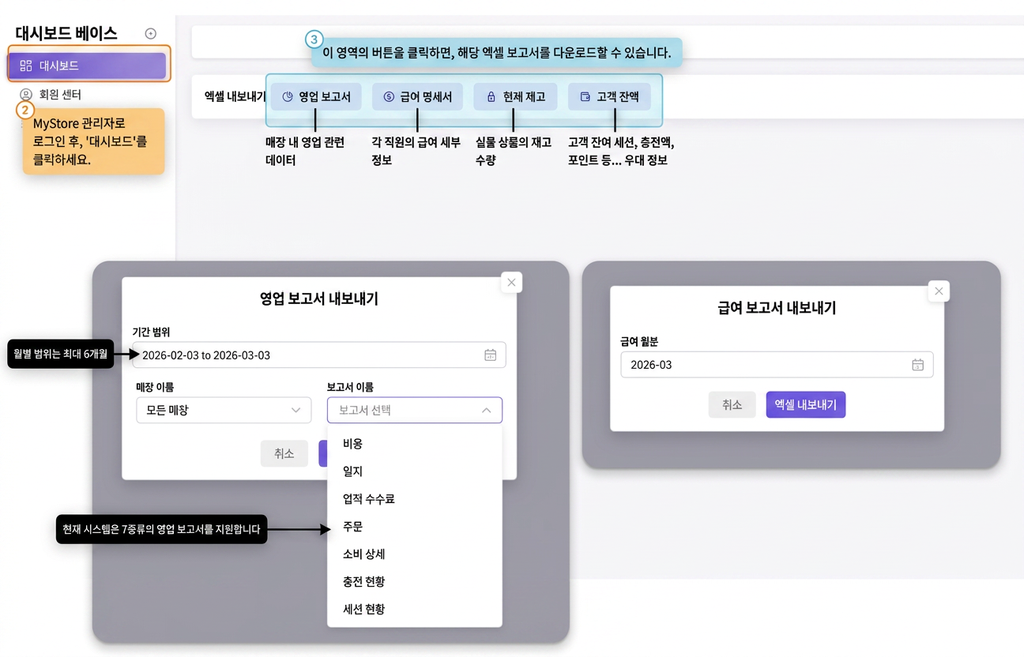Open the 대시보드 sidebar item

tap(87, 65)
